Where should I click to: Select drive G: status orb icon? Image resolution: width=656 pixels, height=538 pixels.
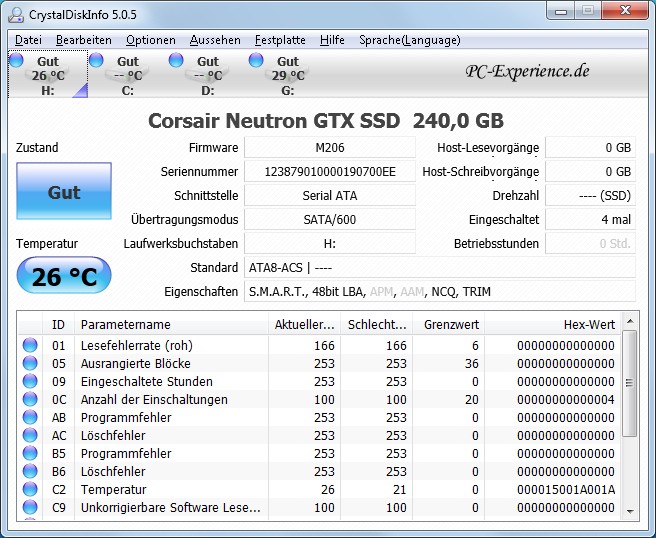[x=256, y=61]
